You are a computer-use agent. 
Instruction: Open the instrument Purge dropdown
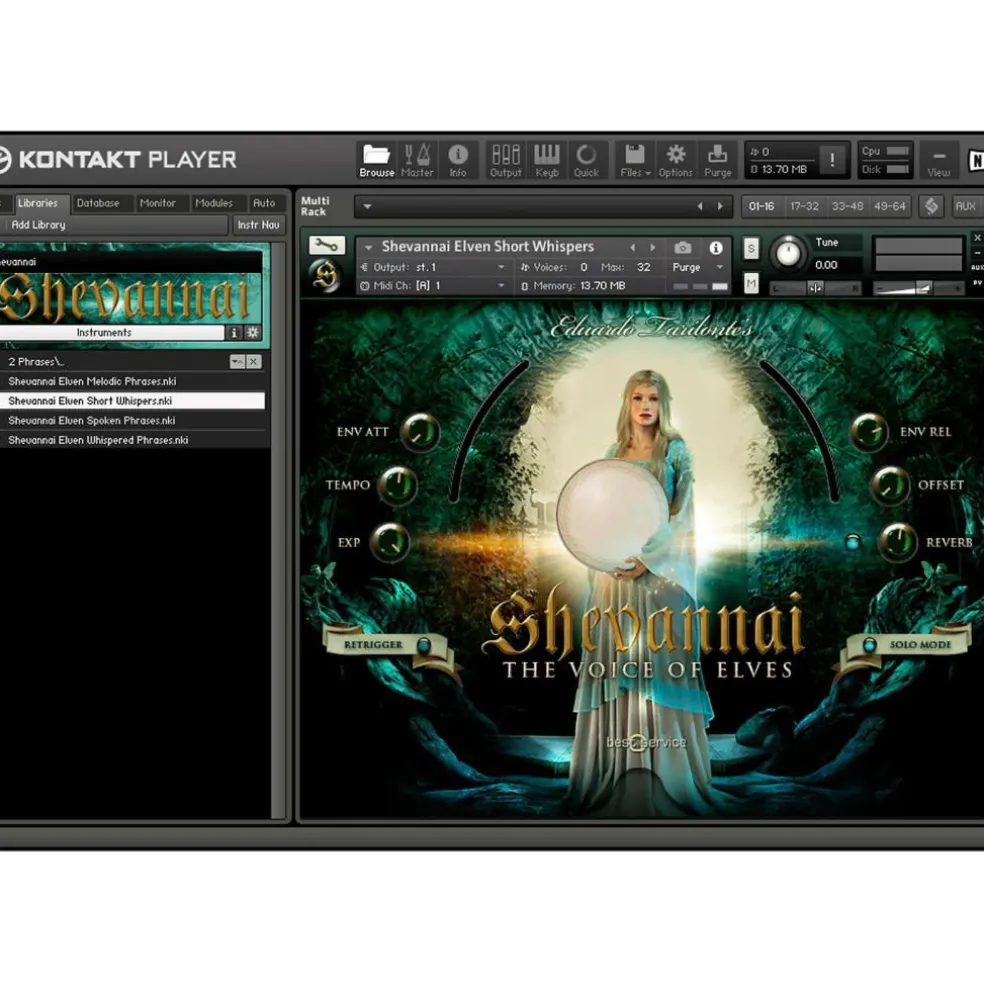pyautogui.click(x=697, y=267)
